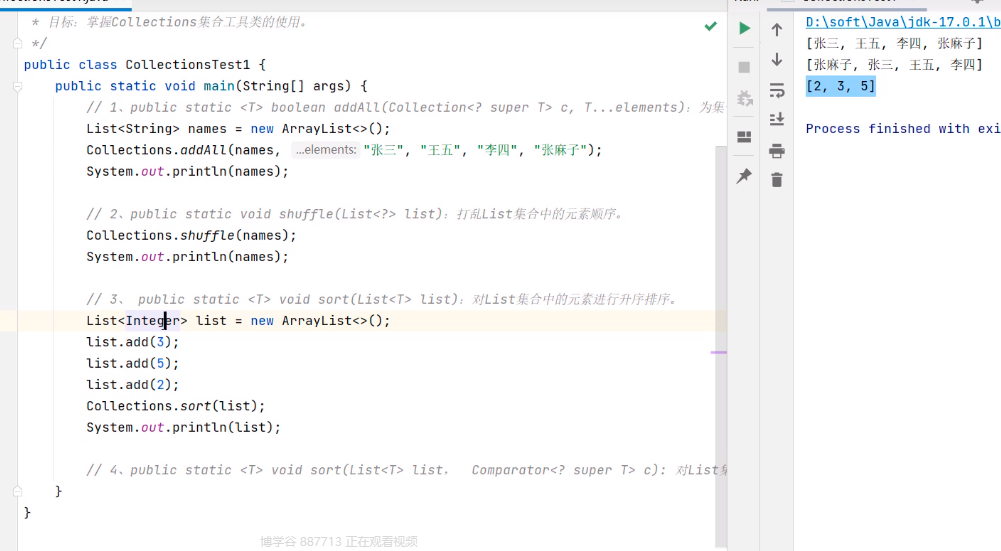
Task: Click 'Collections.addAll' method call
Action: tap(156, 150)
